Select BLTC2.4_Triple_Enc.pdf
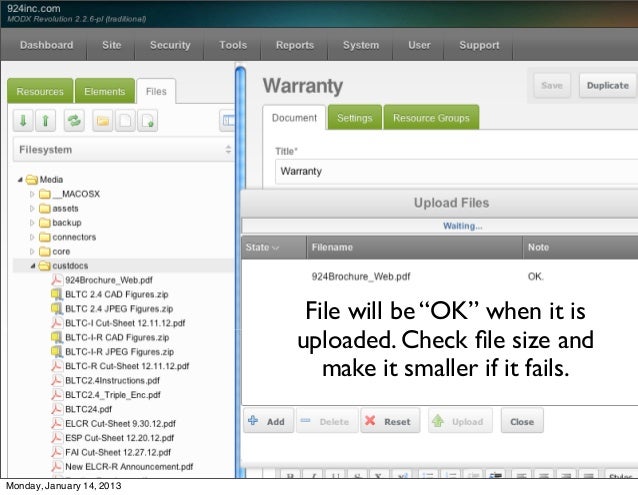This screenshot has height=495, width=638. click(x=113, y=395)
